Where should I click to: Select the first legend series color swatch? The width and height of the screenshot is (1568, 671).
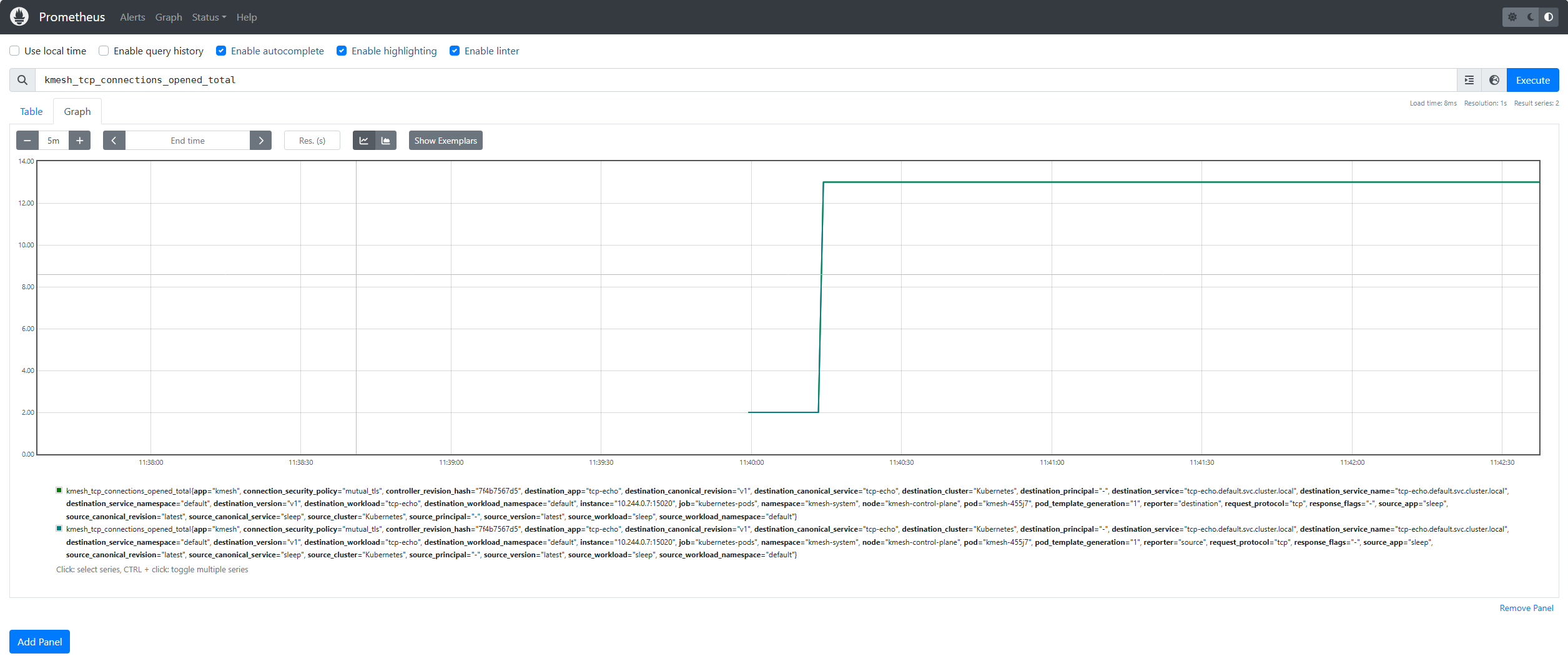pyautogui.click(x=59, y=490)
